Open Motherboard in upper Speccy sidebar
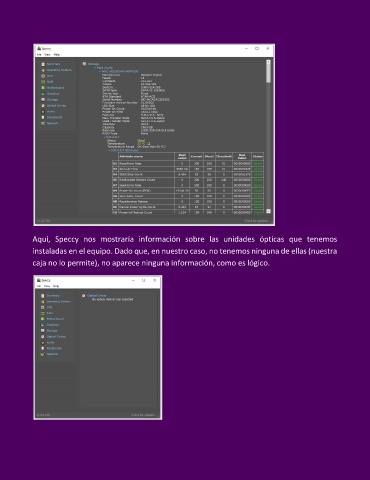 (55, 88)
